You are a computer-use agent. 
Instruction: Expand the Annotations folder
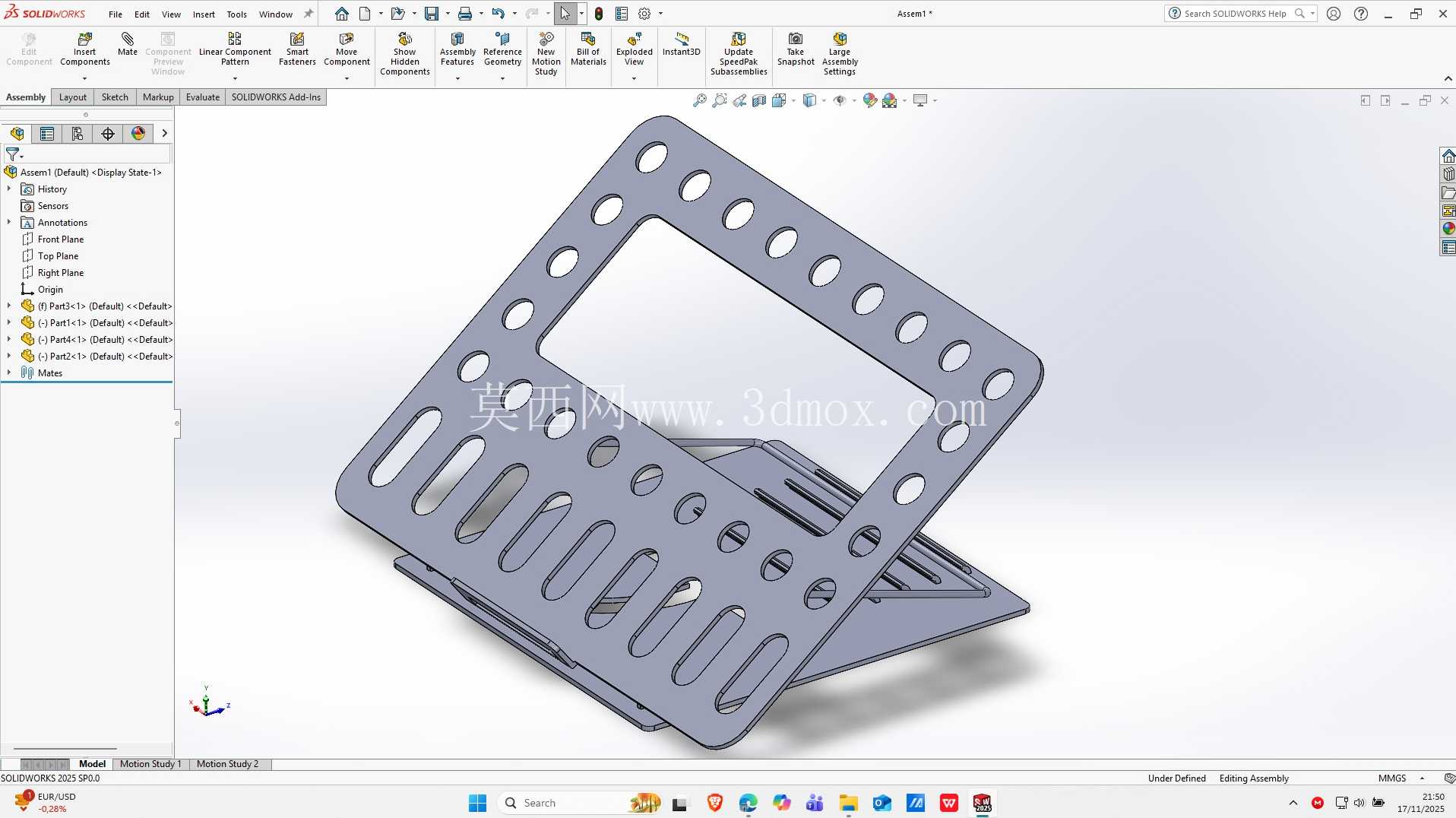click(x=9, y=222)
